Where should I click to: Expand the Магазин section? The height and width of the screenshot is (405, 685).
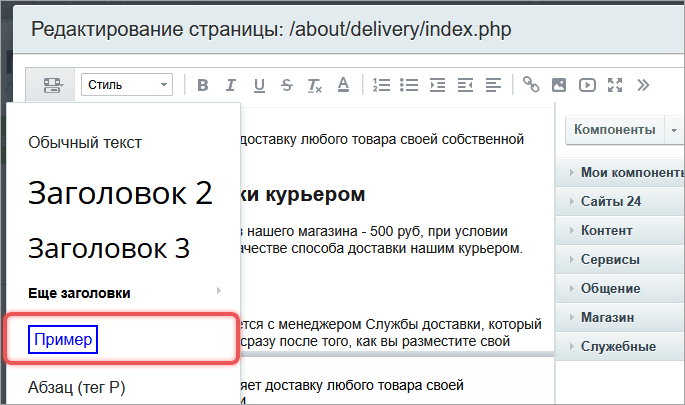(x=620, y=317)
